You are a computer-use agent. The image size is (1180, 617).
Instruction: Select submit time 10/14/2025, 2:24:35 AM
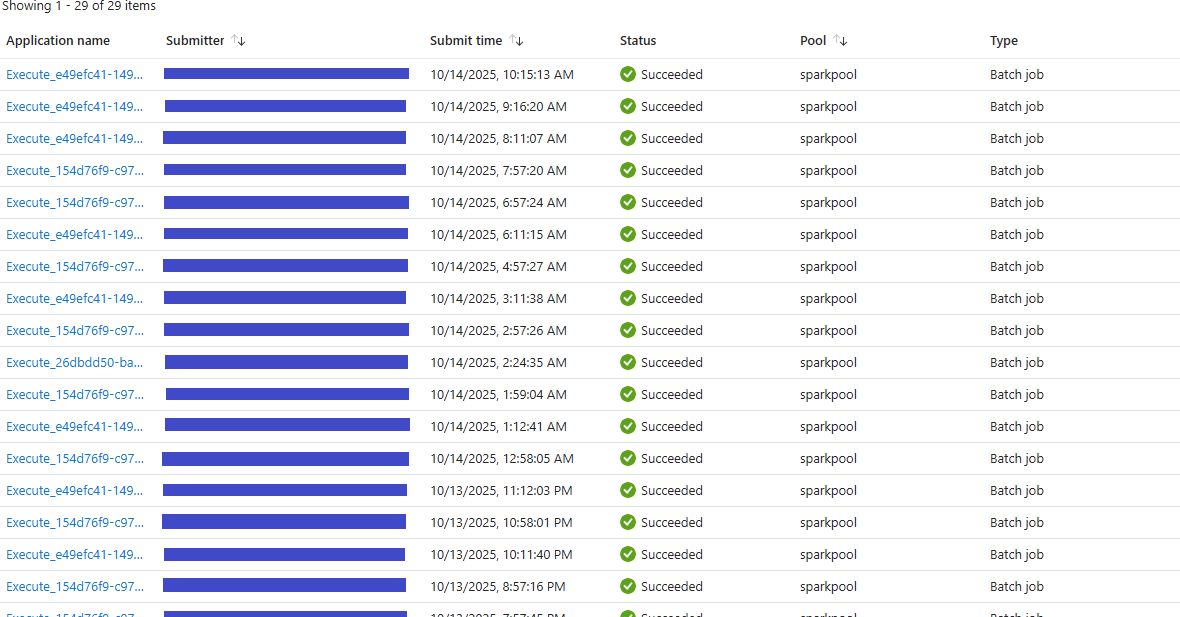[x=498, y=363]
